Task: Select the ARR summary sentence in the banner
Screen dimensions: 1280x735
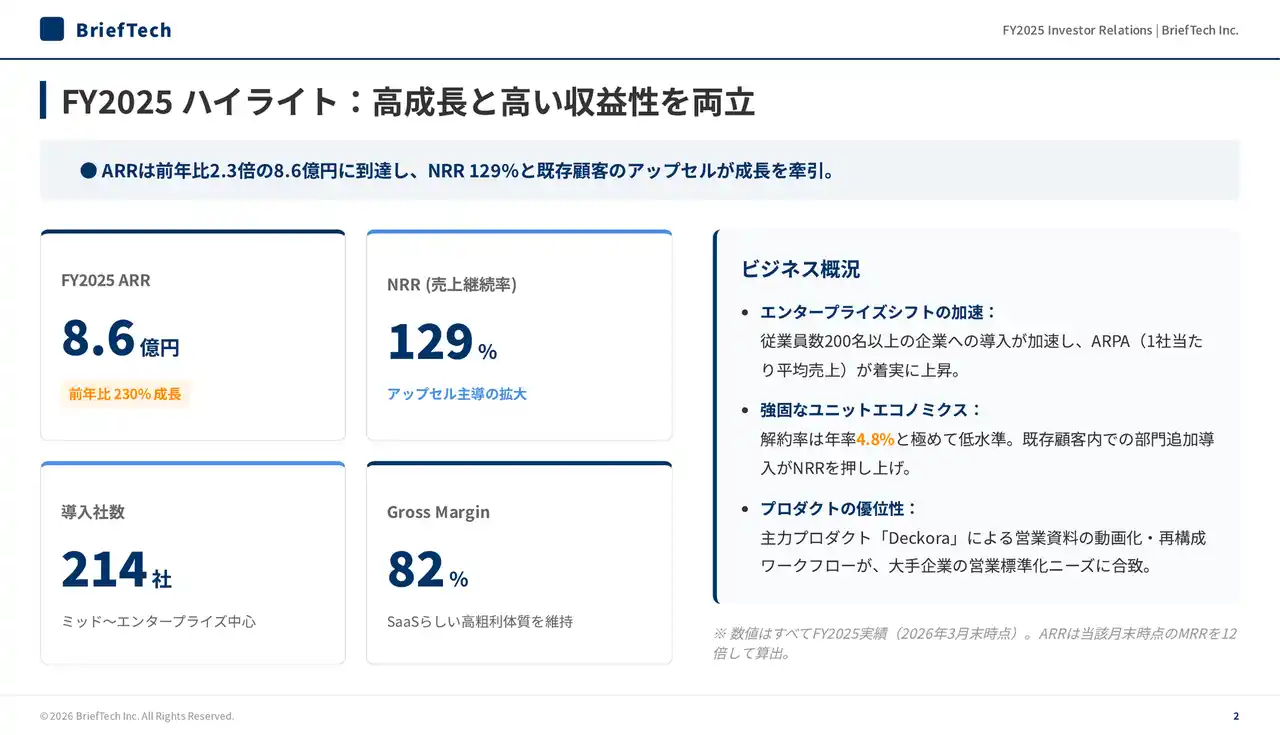Action: tap(468, 171)
